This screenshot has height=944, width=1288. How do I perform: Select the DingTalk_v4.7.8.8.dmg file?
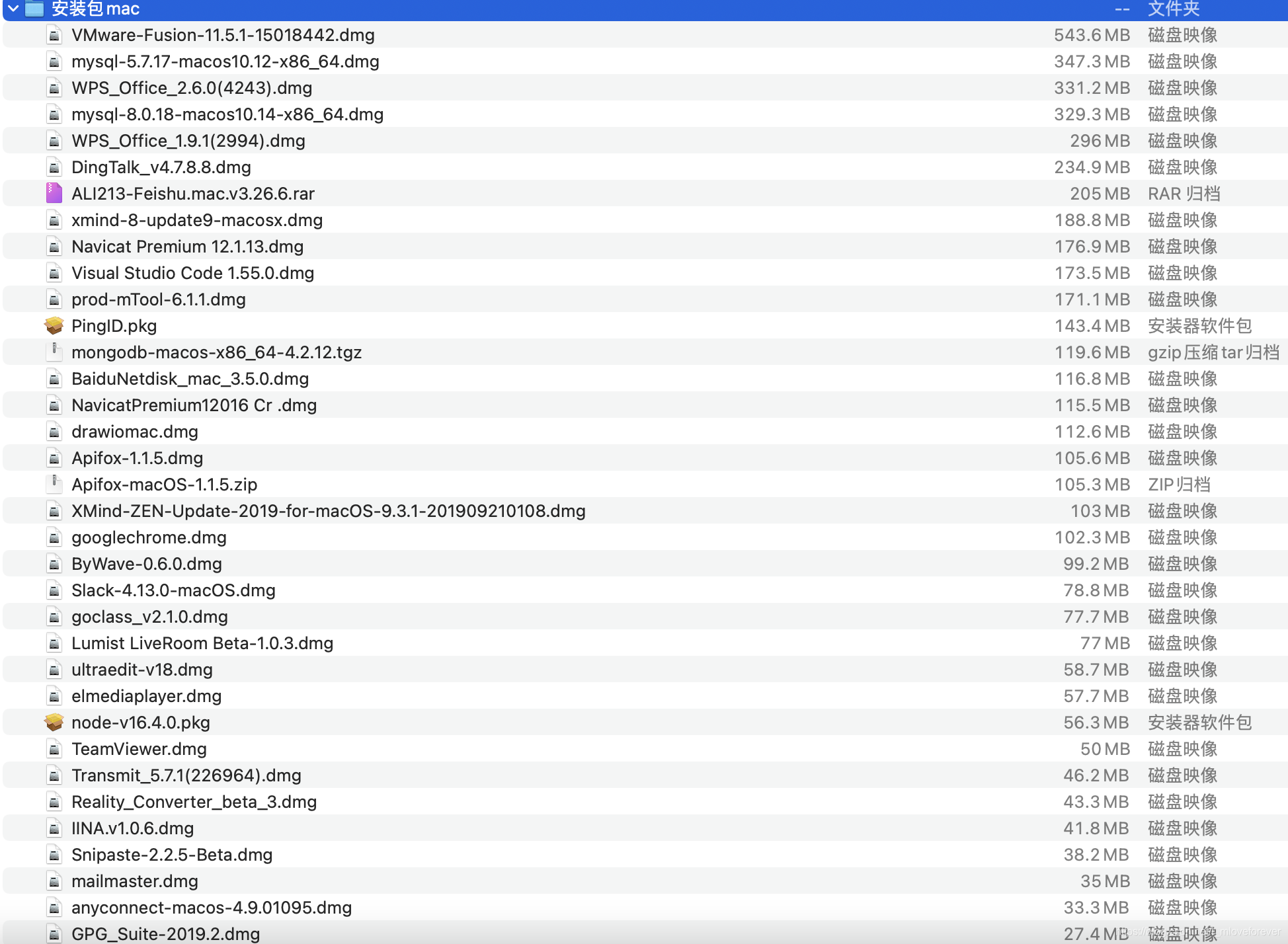tap(161, 167)
